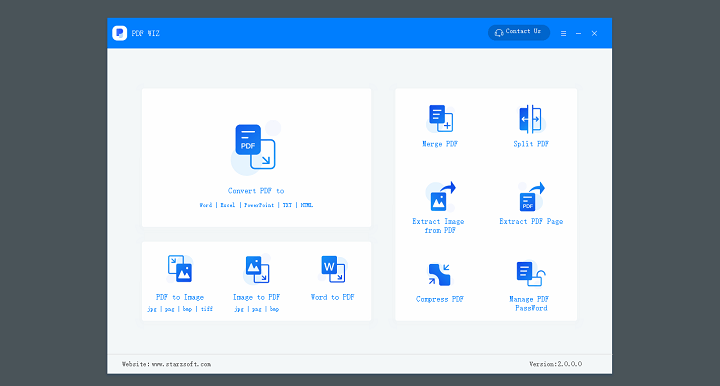Screen dimensions: 720x386
Task: Click the Image to PDF label
Action: [256, 297]
